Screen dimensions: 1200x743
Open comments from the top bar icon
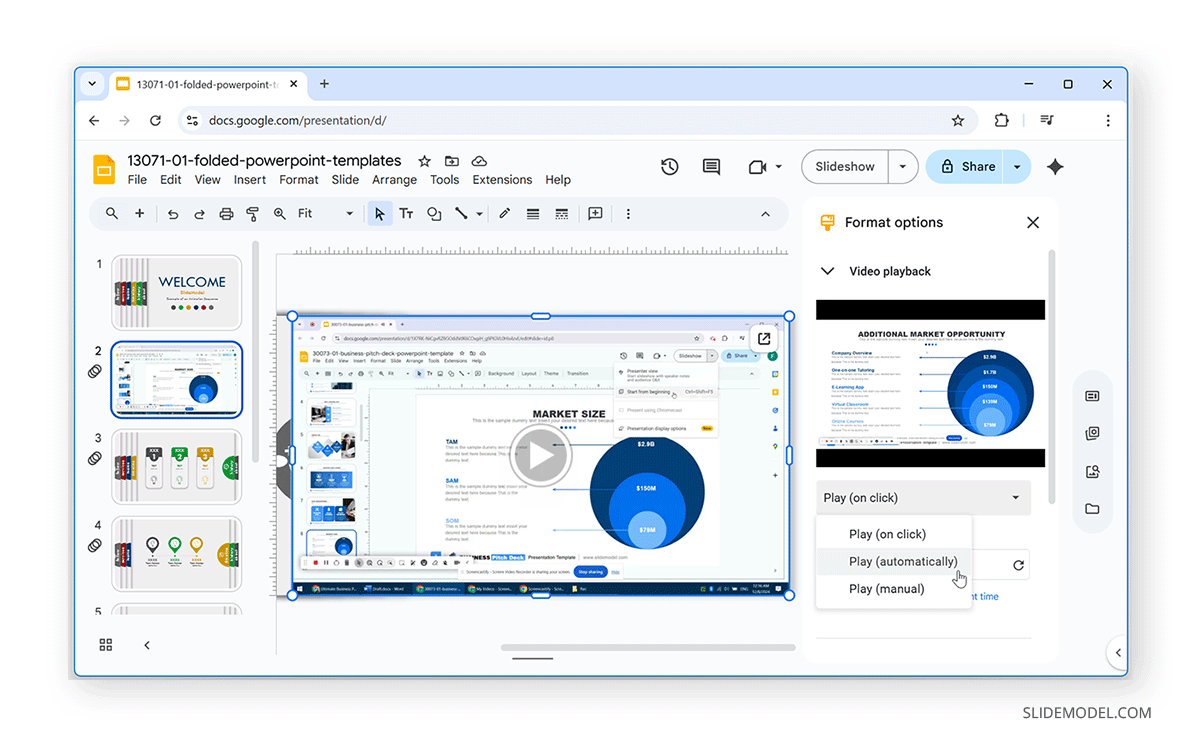(x=711, y=166)
